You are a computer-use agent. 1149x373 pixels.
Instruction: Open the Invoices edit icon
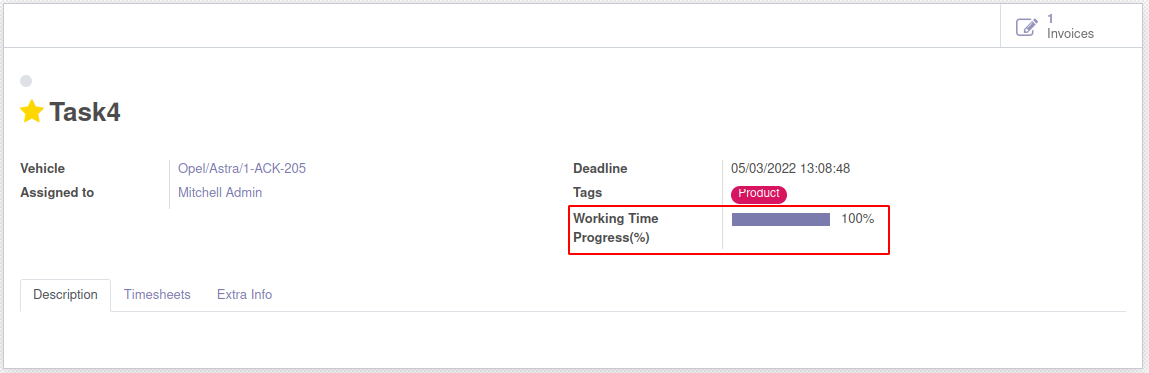pos(1027,27)
